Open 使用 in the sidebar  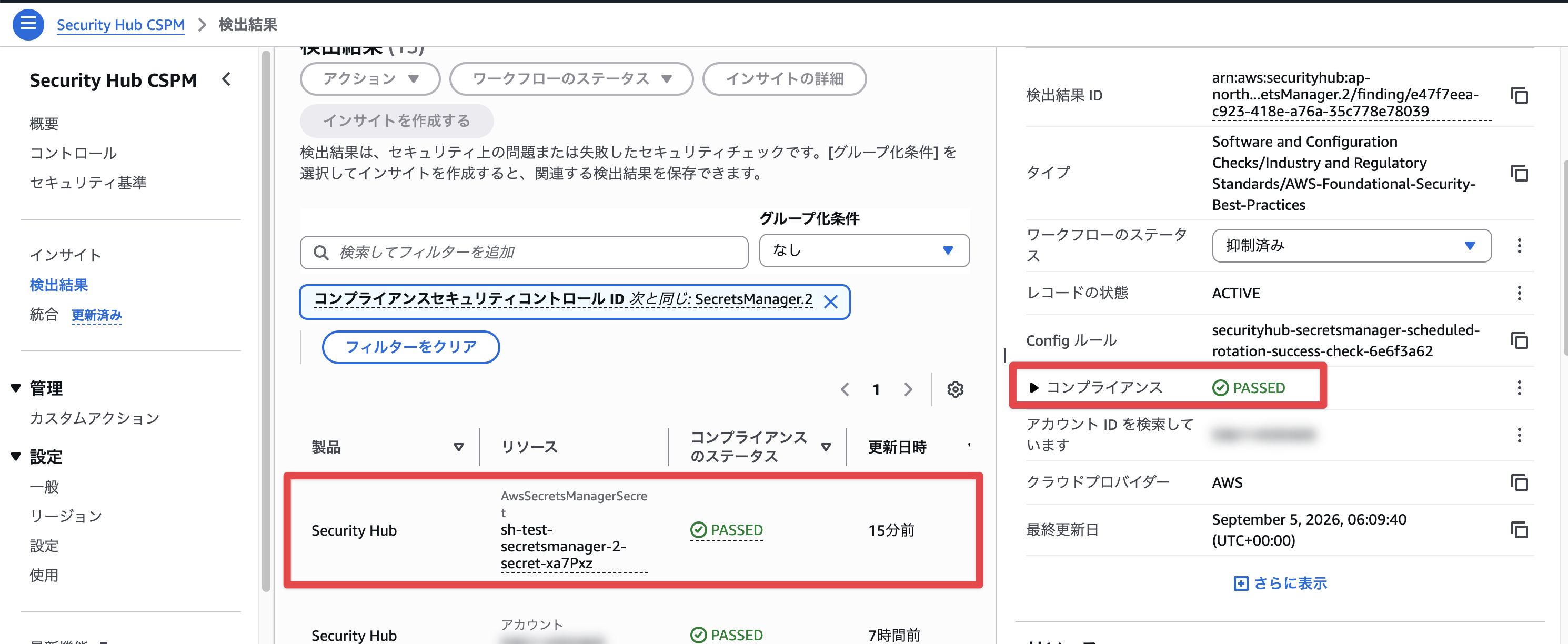[44, 575]
